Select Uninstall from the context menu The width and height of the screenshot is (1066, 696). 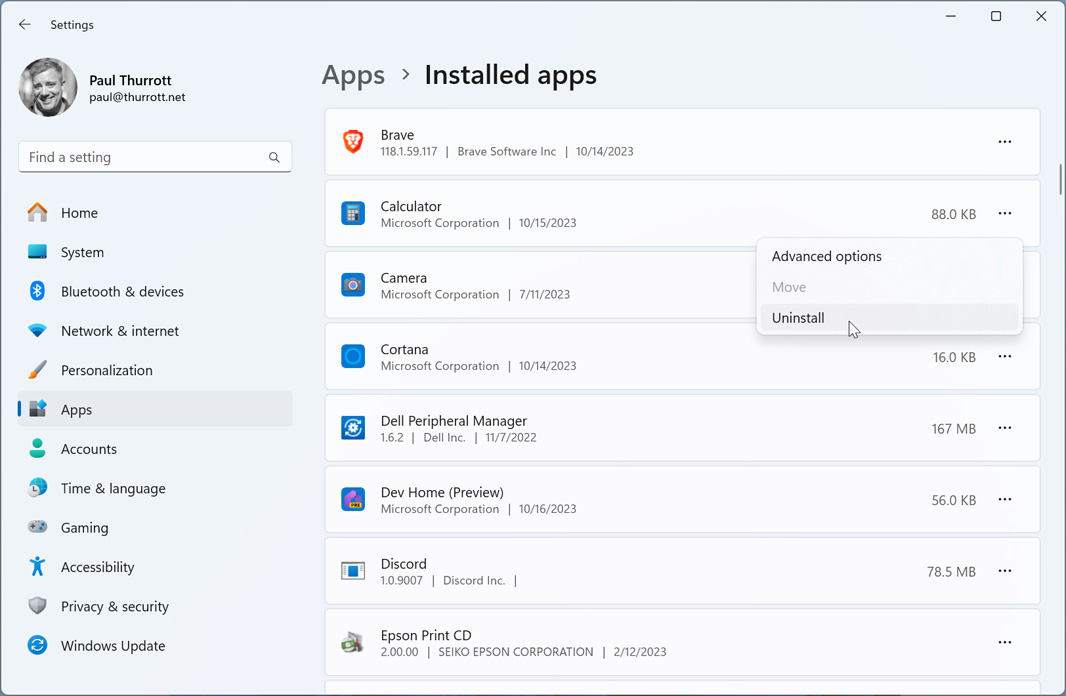[x=798, y=318]
